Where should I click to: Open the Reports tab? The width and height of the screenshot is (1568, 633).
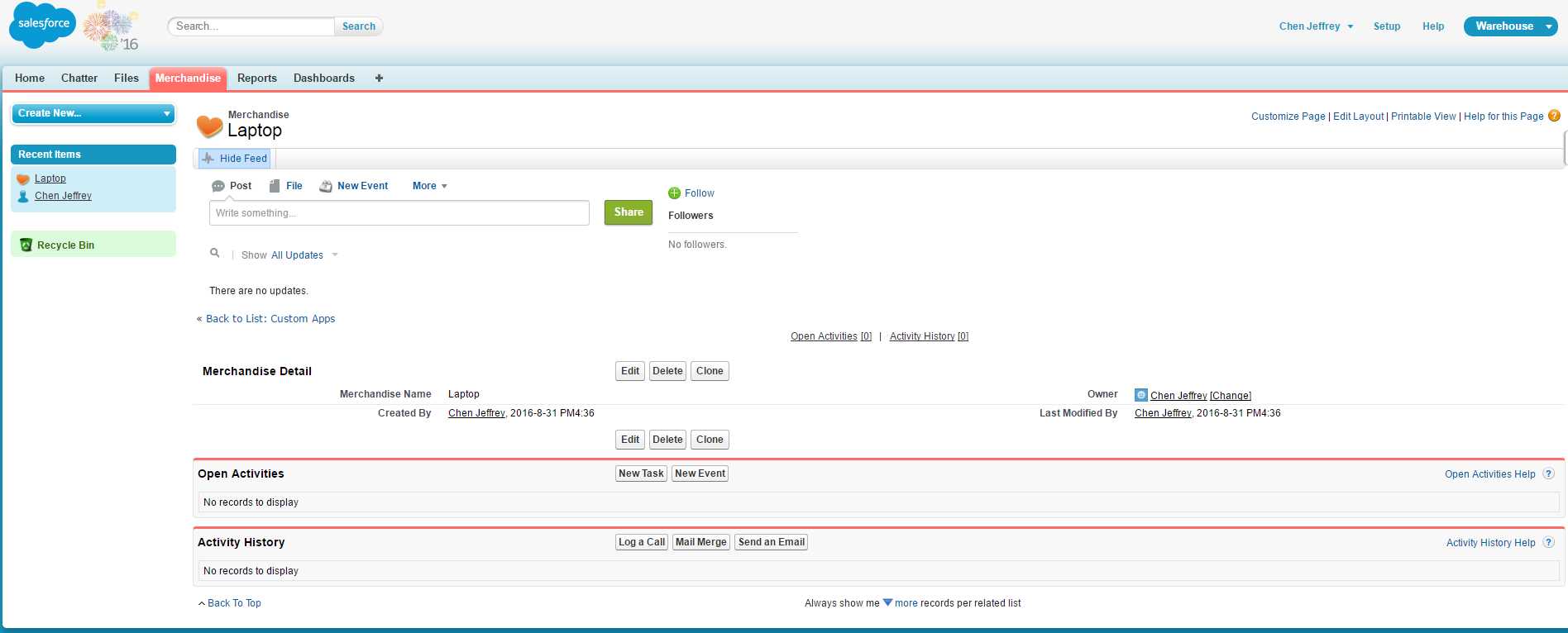click(257, 78)
